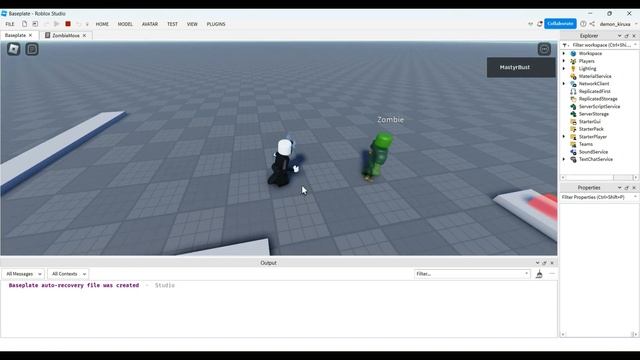Select the Lighting bulb icon
This screenshot has width=640, height=360.
(573, 69)
